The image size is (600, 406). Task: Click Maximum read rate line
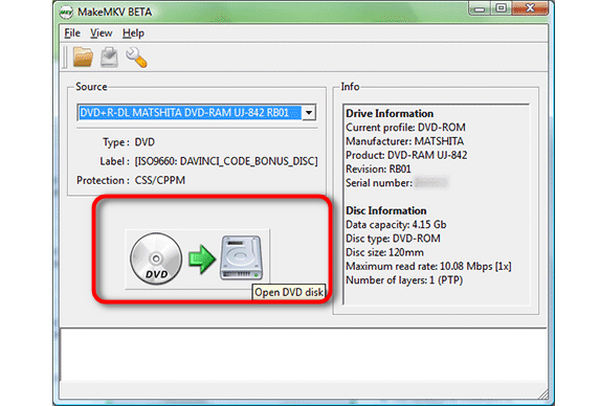(429, 266)
